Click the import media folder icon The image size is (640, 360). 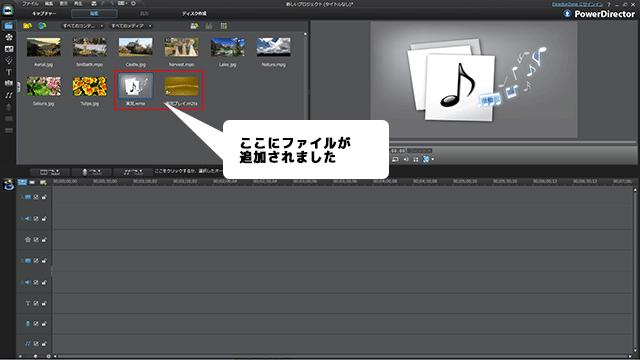point(27,26)
